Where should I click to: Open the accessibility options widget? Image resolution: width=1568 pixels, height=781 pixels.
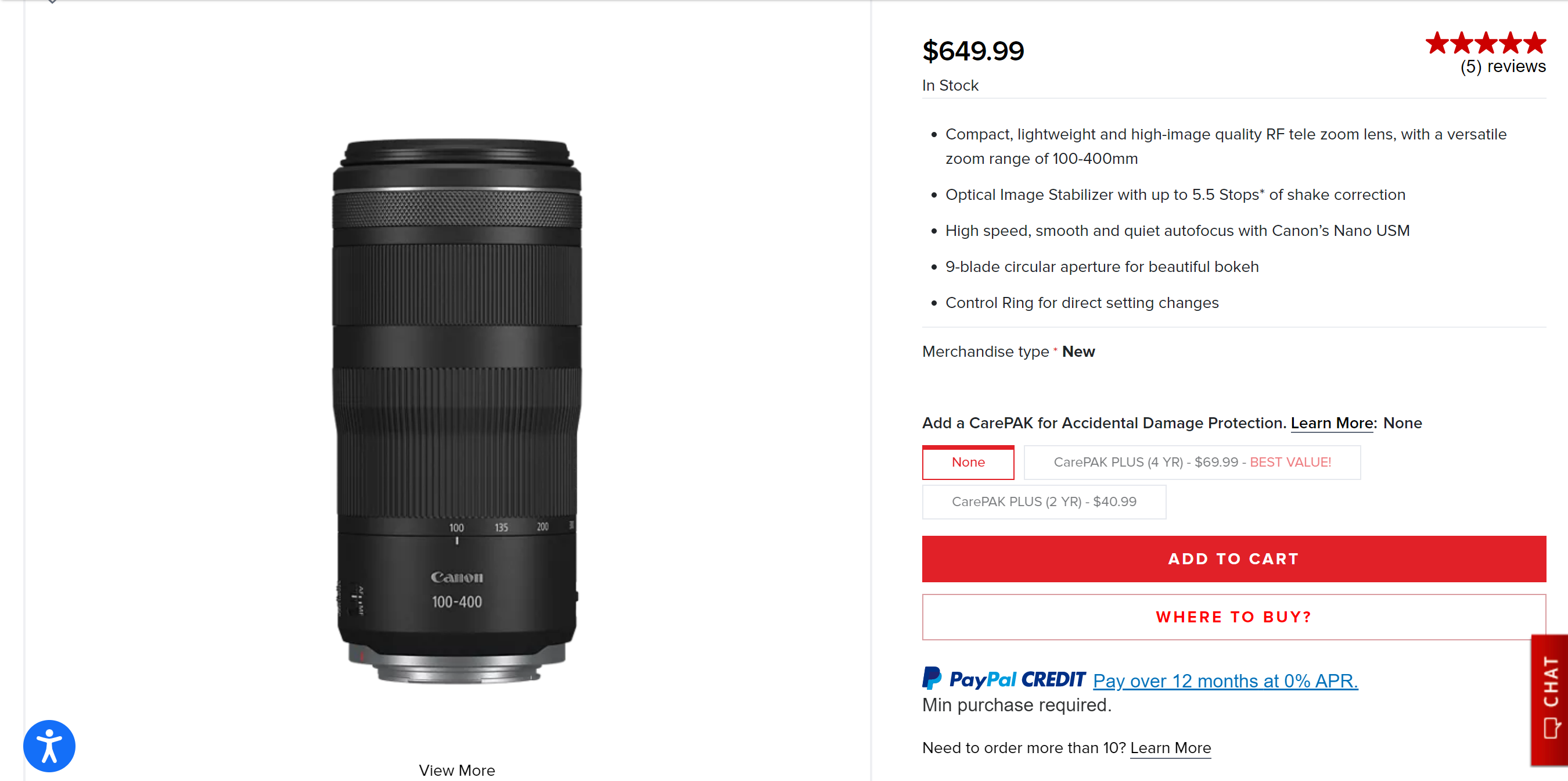tap(50, 745)
